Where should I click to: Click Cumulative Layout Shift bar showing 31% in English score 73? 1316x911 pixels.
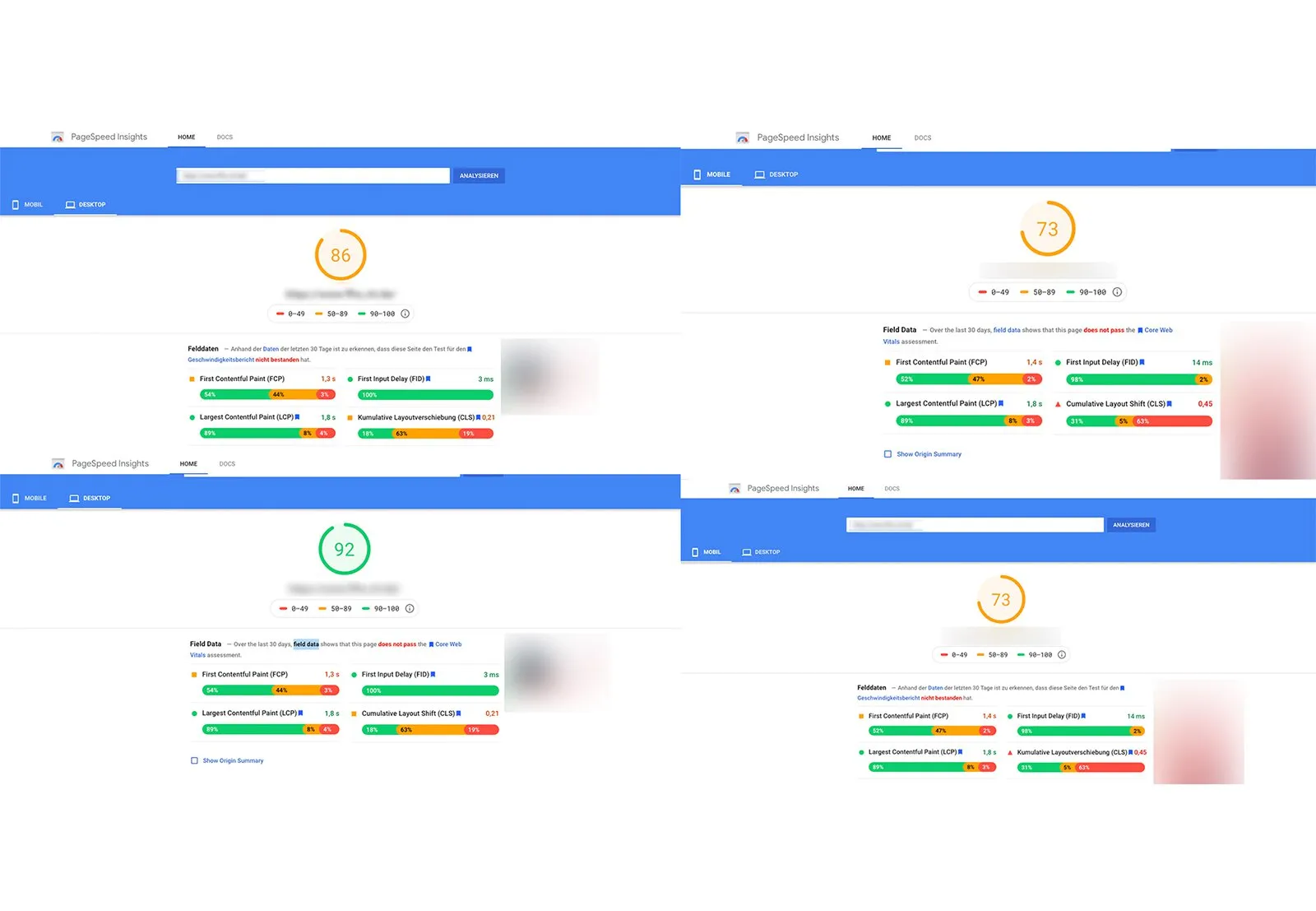1139,421
